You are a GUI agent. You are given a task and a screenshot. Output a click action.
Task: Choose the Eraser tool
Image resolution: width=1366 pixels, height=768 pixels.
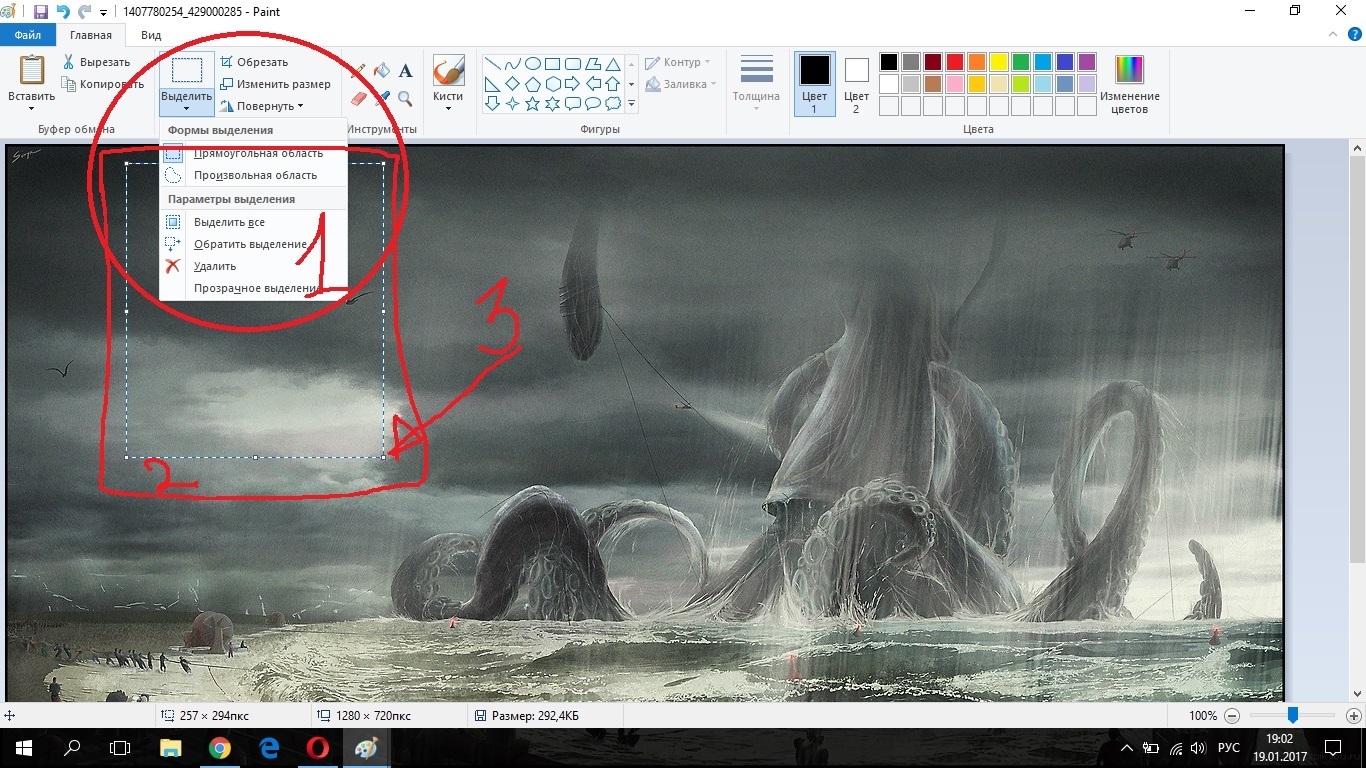[x=359, y=98]
